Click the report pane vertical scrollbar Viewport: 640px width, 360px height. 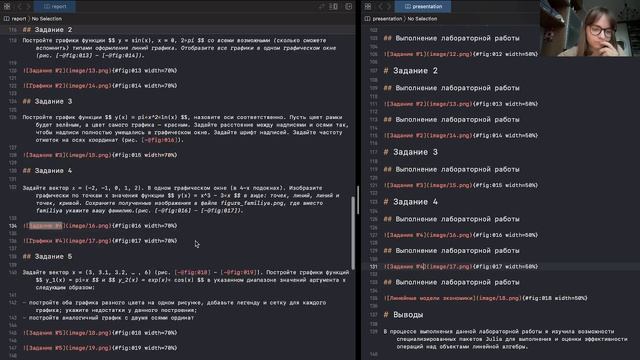click(353, 233)
